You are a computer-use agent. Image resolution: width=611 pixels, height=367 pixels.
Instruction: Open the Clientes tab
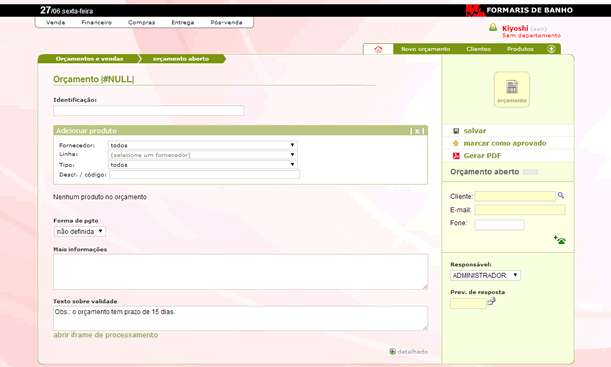(479, 49)
